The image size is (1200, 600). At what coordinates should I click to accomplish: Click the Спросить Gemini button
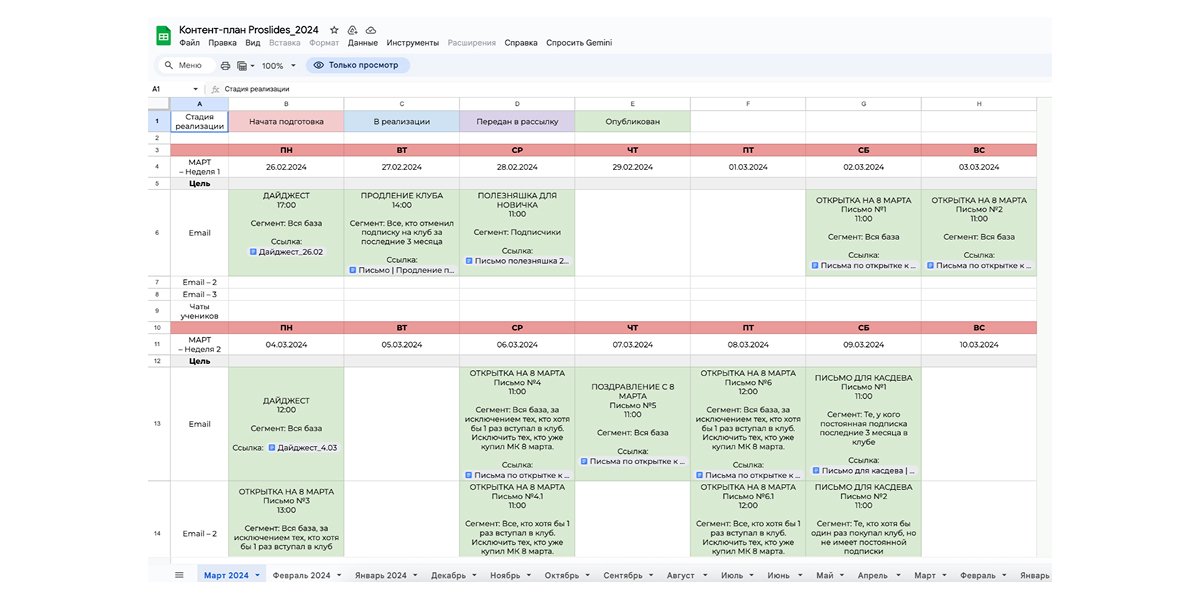pyautogui.click(x=579, y=43)
